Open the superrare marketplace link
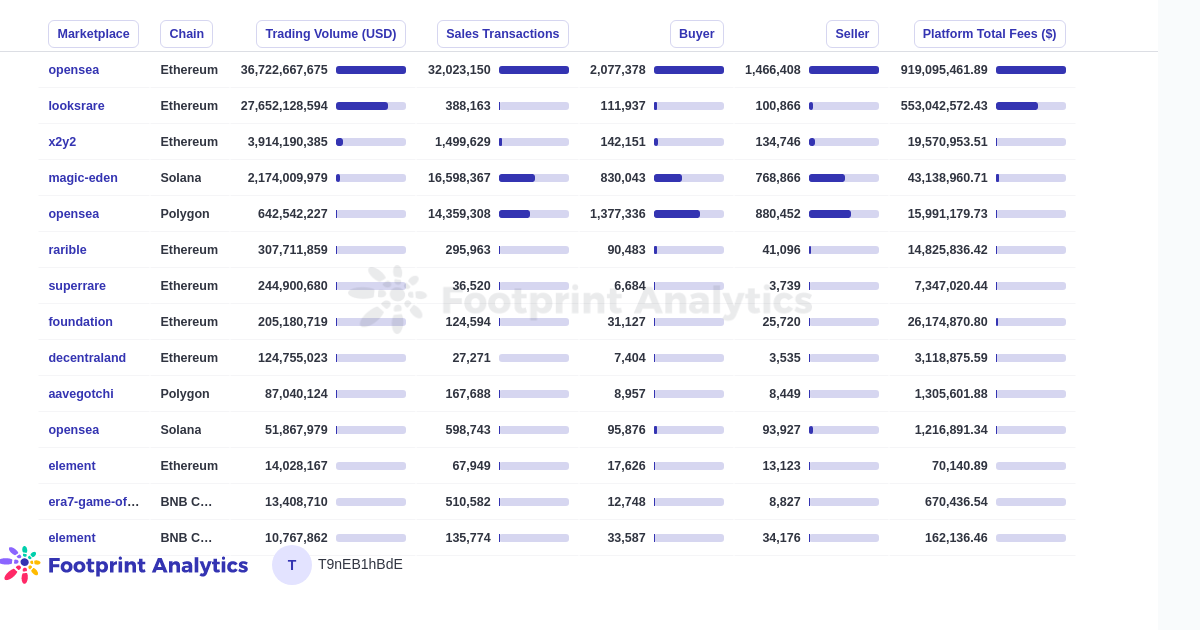1200x630 pixels. coord(77,286)
